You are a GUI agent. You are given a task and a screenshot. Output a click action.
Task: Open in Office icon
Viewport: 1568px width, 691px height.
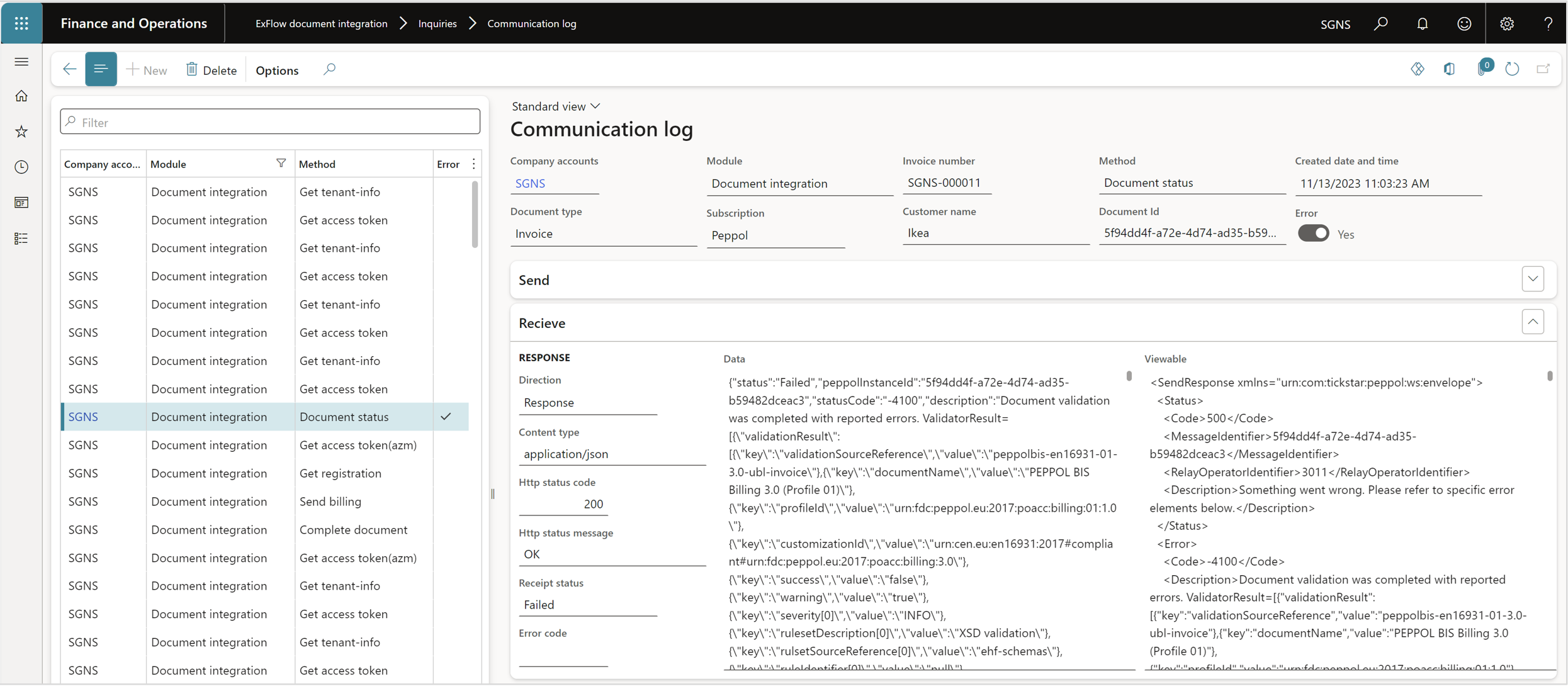[x=1450, y=69]
